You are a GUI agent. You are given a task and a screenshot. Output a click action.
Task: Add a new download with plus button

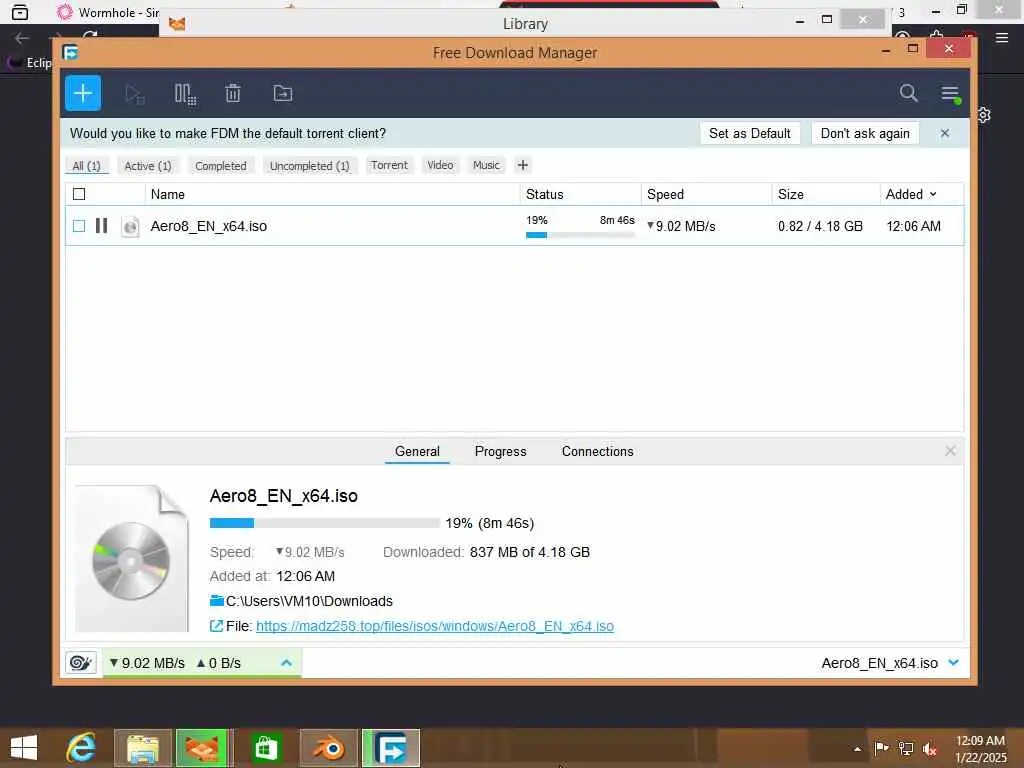click(x=83, y=93)
